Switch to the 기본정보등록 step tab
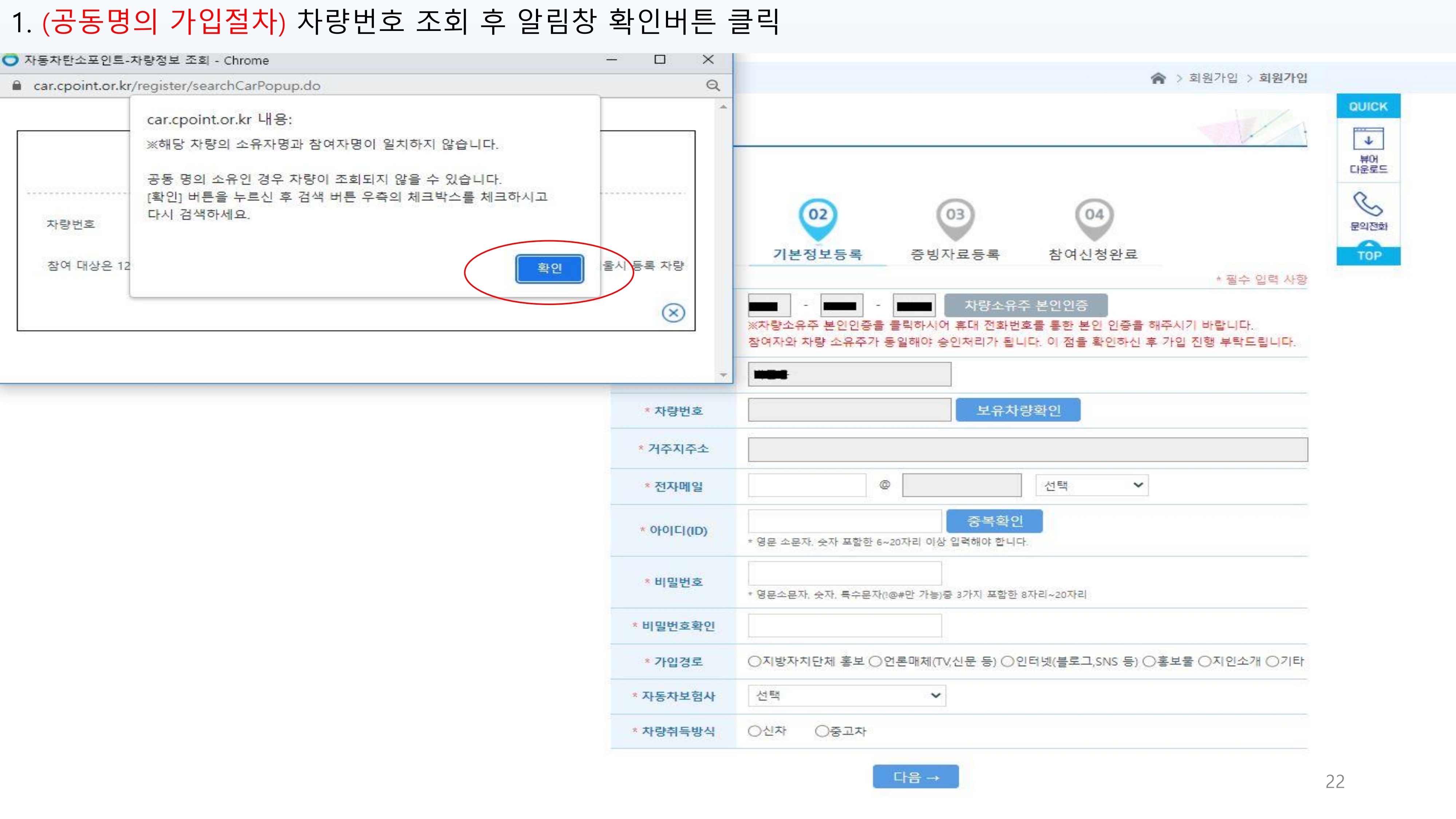 click(817, 254)
